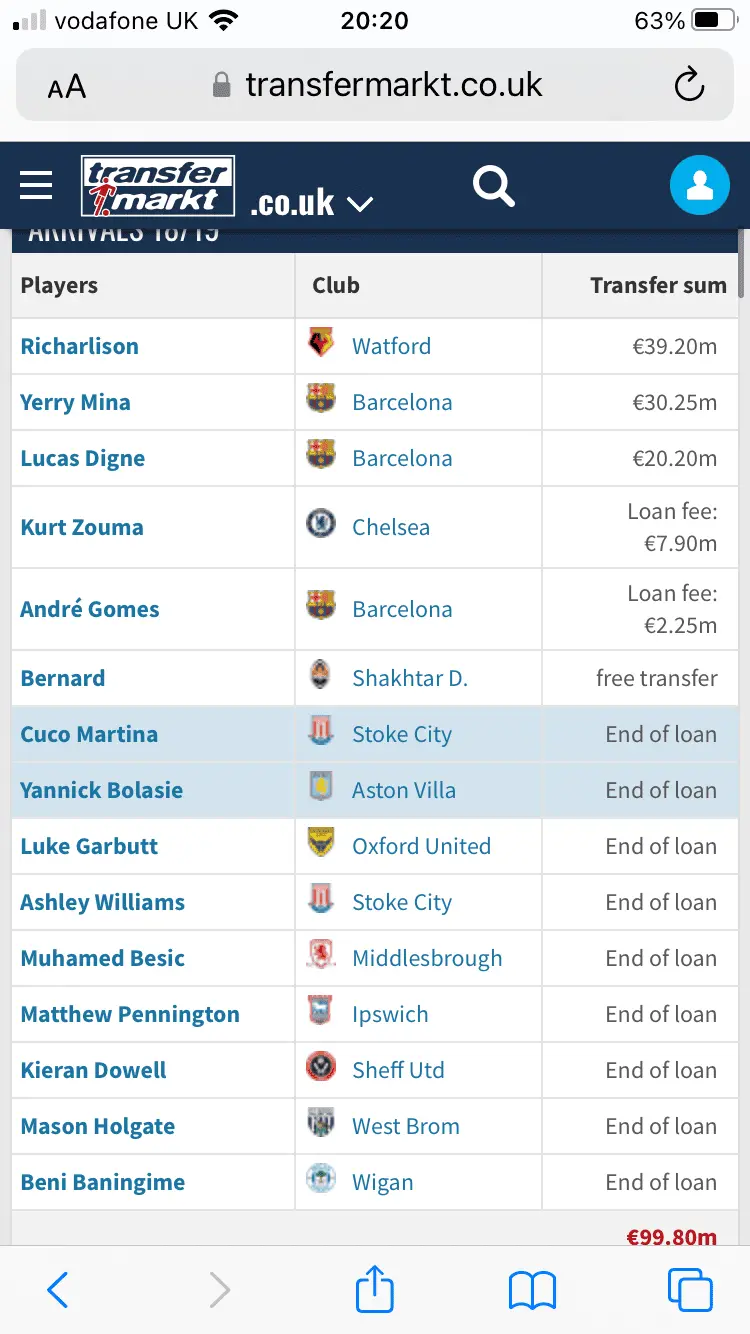Click the Players column header

(x=59, y=285)
